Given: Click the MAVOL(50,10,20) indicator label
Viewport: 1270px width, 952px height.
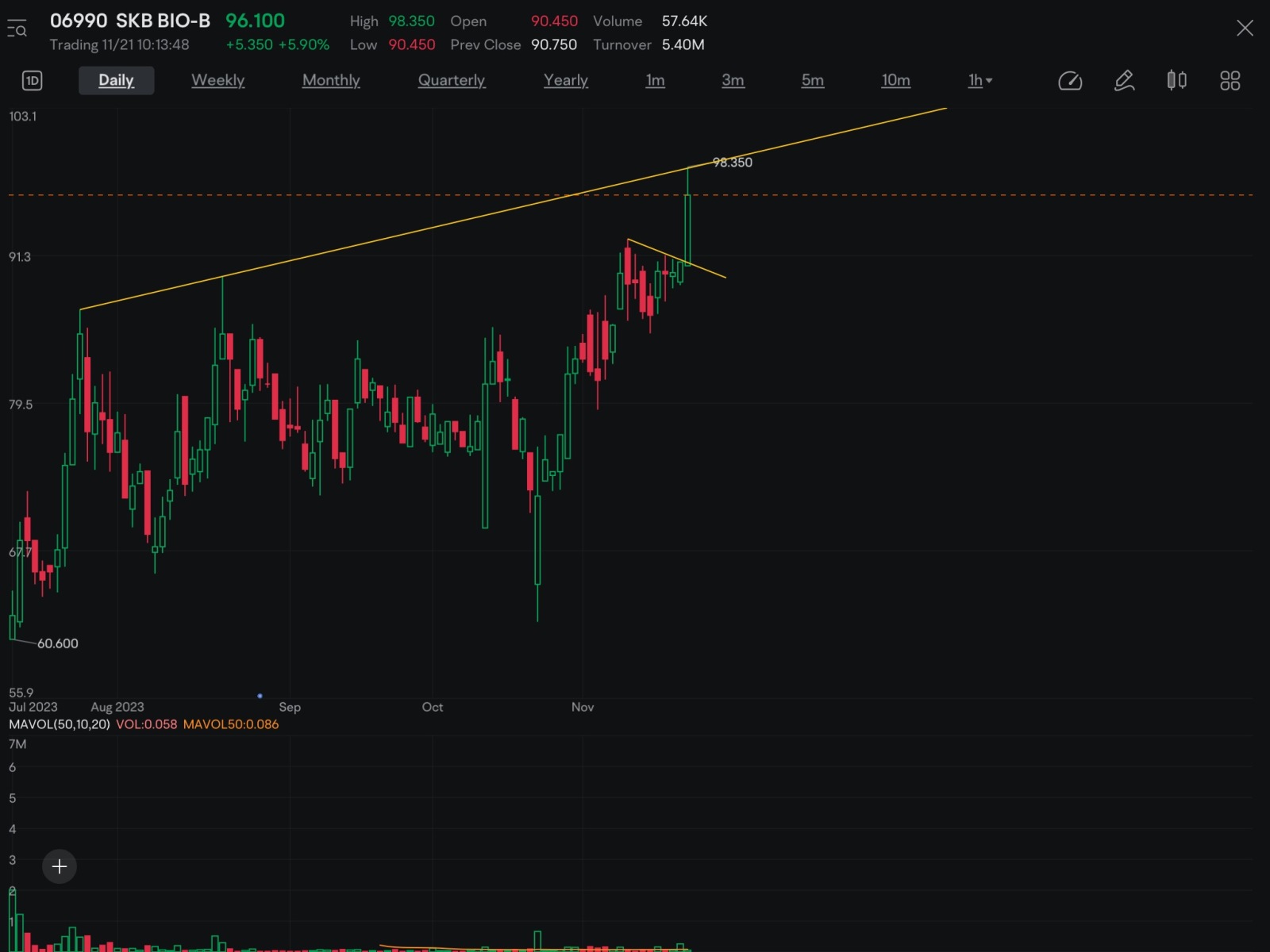Looking at the screenshot, I should pos(60,724).
